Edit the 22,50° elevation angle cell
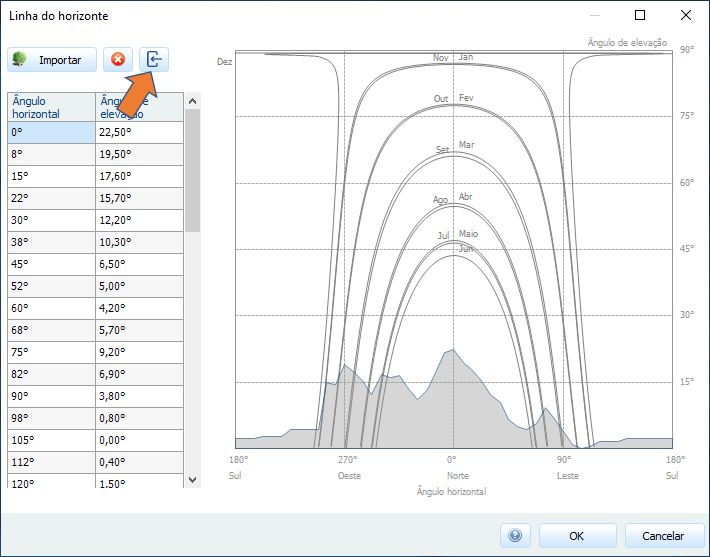The width and height of the screenshot is (710, 557). click(139, 132)
